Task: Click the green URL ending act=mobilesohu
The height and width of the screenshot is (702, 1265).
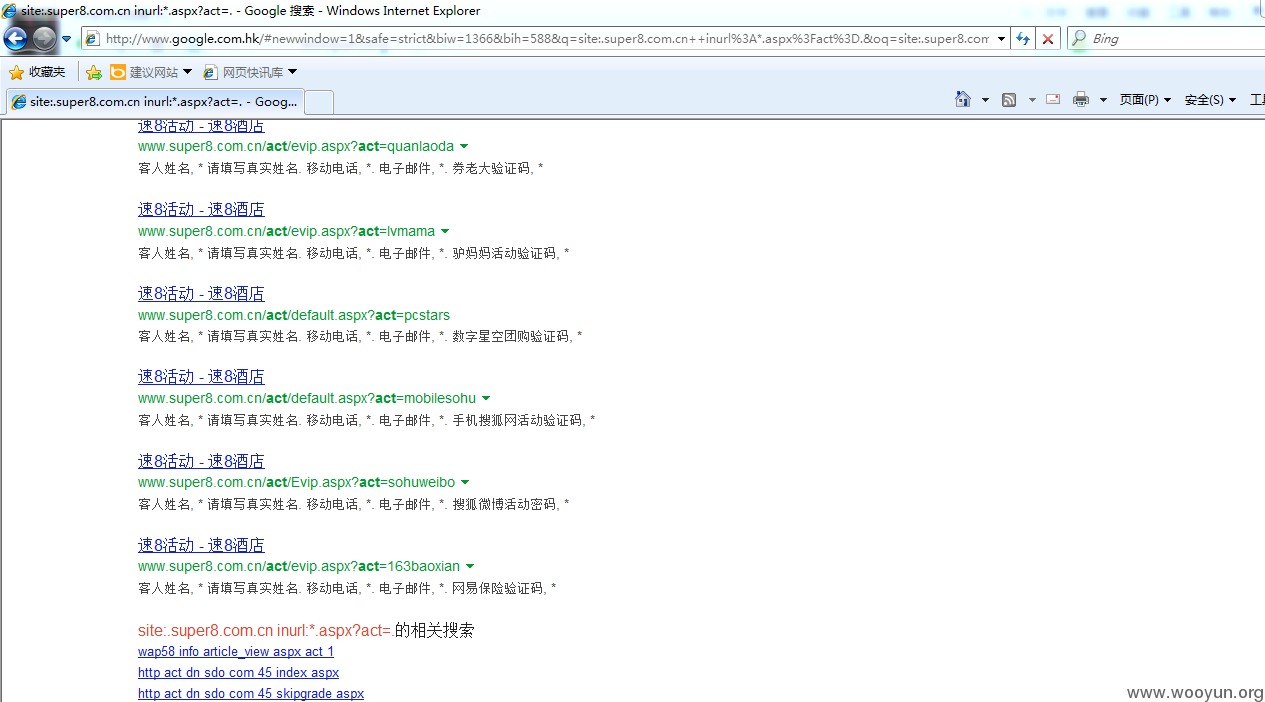Action: tap(307, 398)
